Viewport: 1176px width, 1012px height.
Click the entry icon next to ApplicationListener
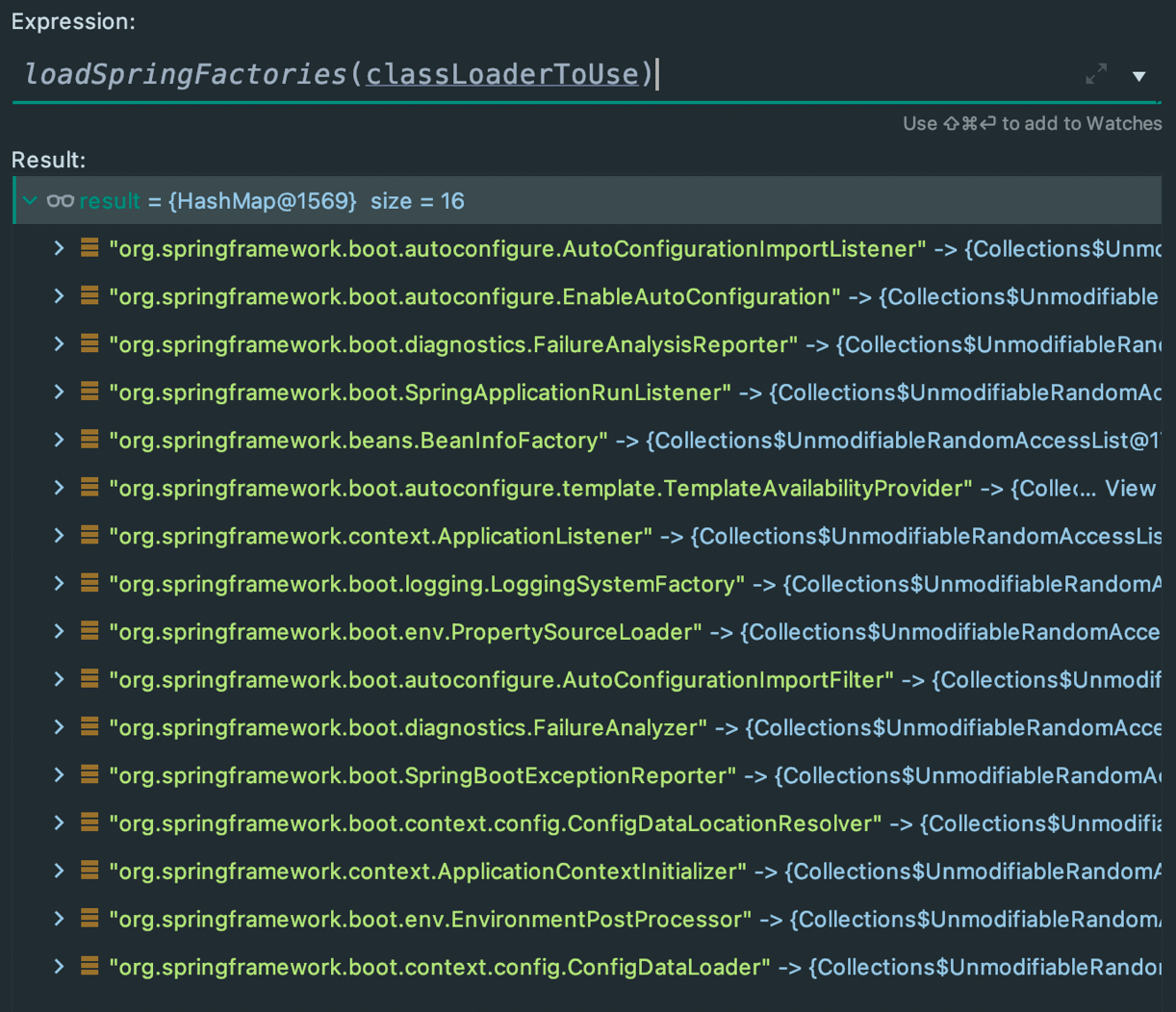point(89,536)
